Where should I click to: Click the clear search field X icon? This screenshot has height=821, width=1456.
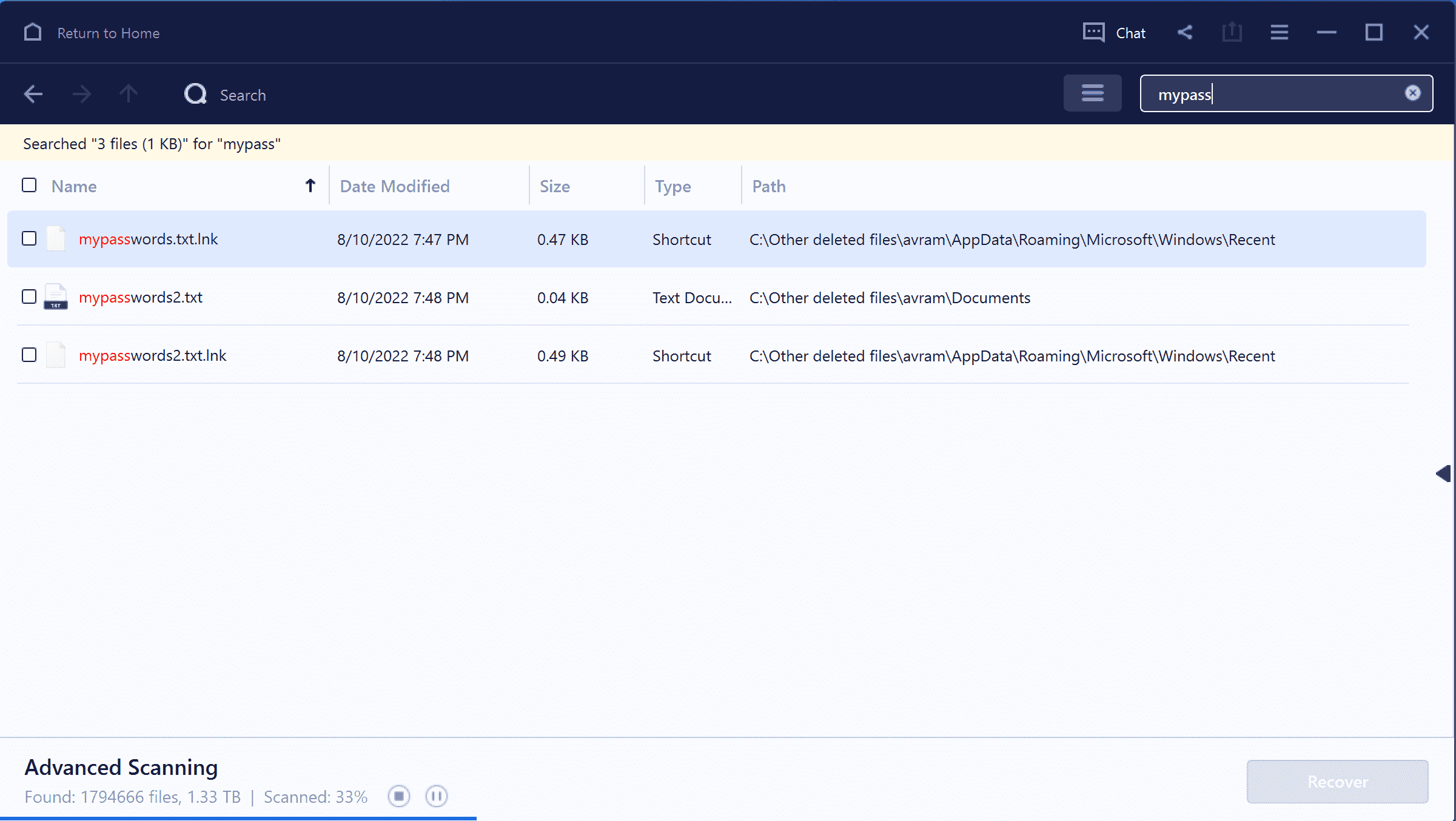click(1413, 93)
